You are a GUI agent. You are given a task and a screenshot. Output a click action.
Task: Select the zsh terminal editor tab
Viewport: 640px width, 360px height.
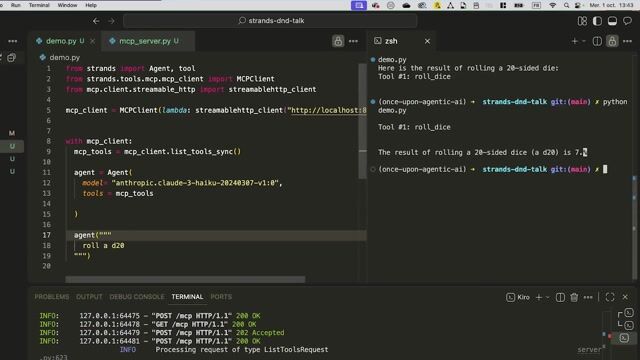[x=391, y=41]
